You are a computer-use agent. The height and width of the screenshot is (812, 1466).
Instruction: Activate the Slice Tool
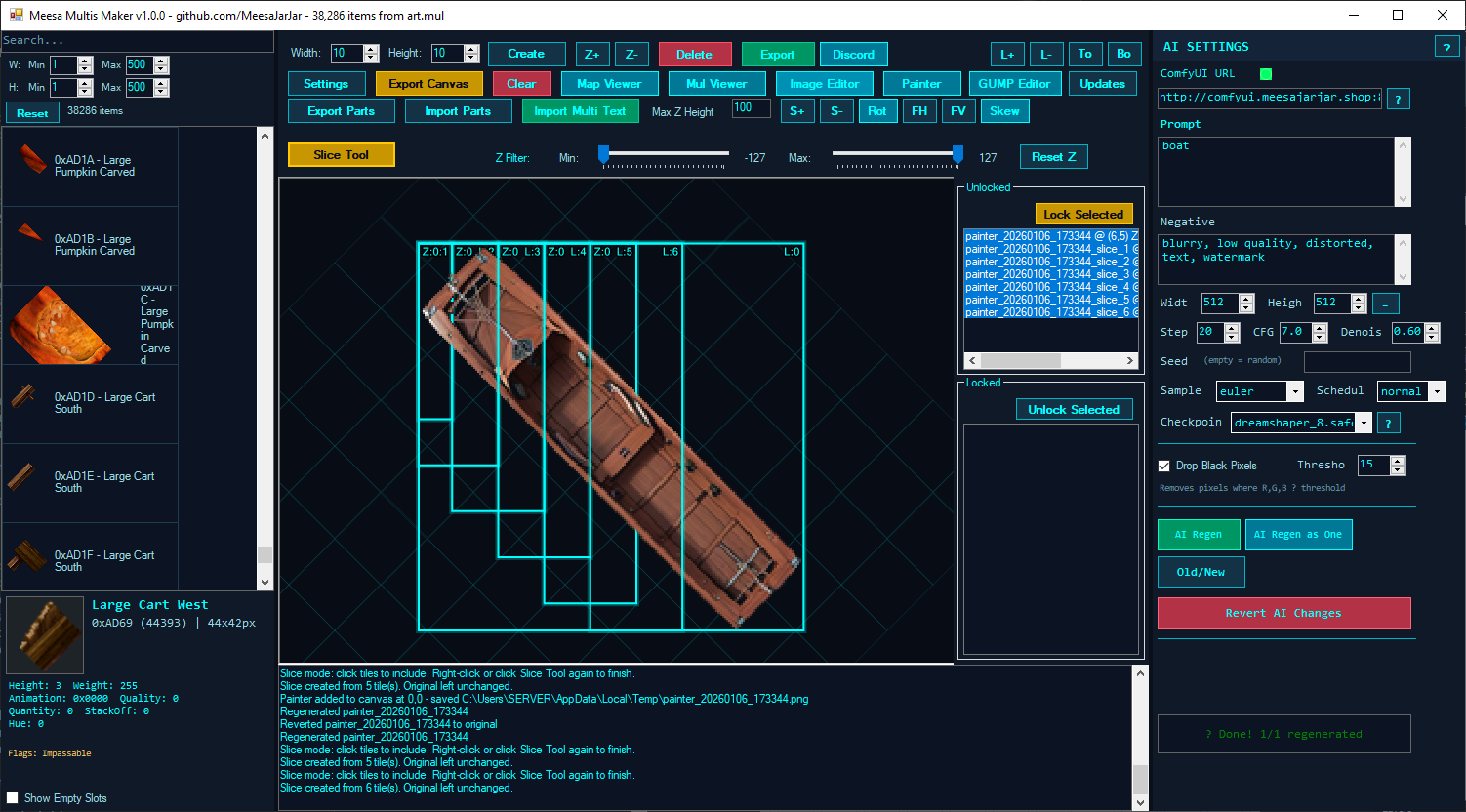tap(342, 155)
